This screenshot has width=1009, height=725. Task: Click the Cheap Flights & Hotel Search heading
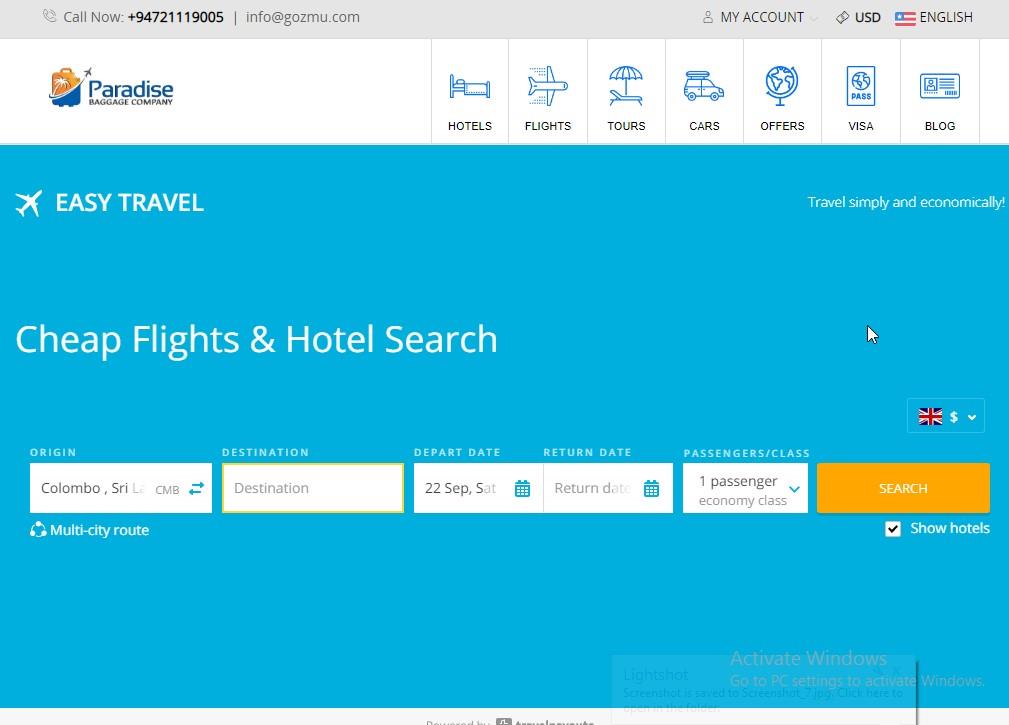pyautogui.click(x=256, y=340)
